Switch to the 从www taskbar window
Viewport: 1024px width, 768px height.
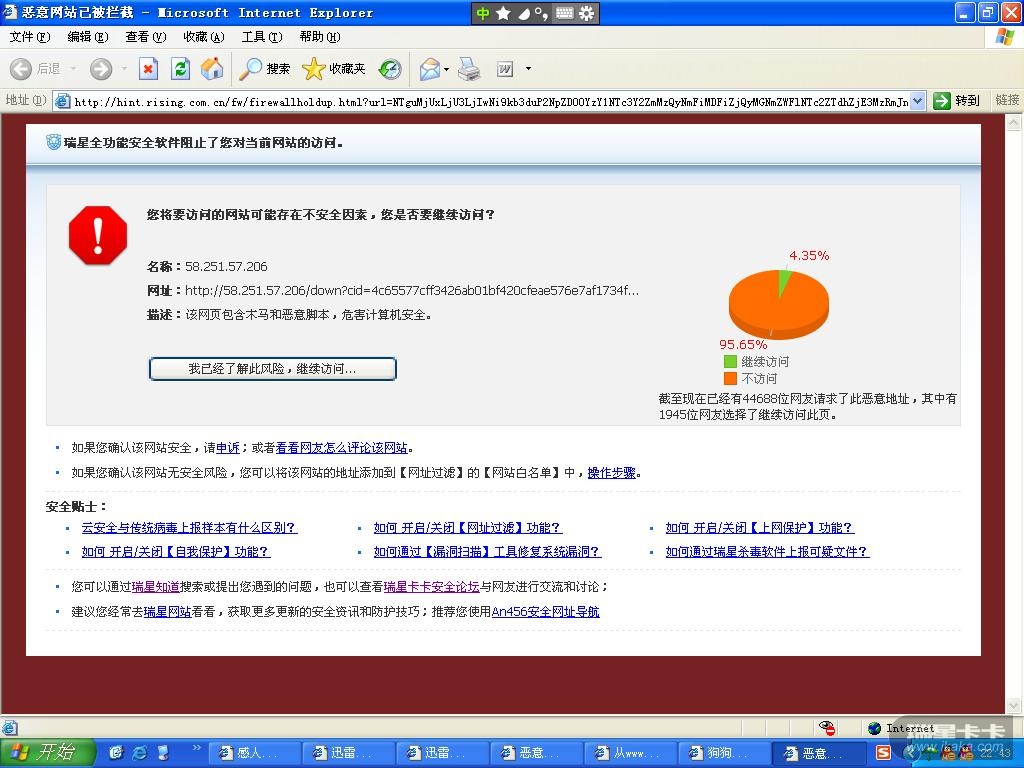(631, 754)
